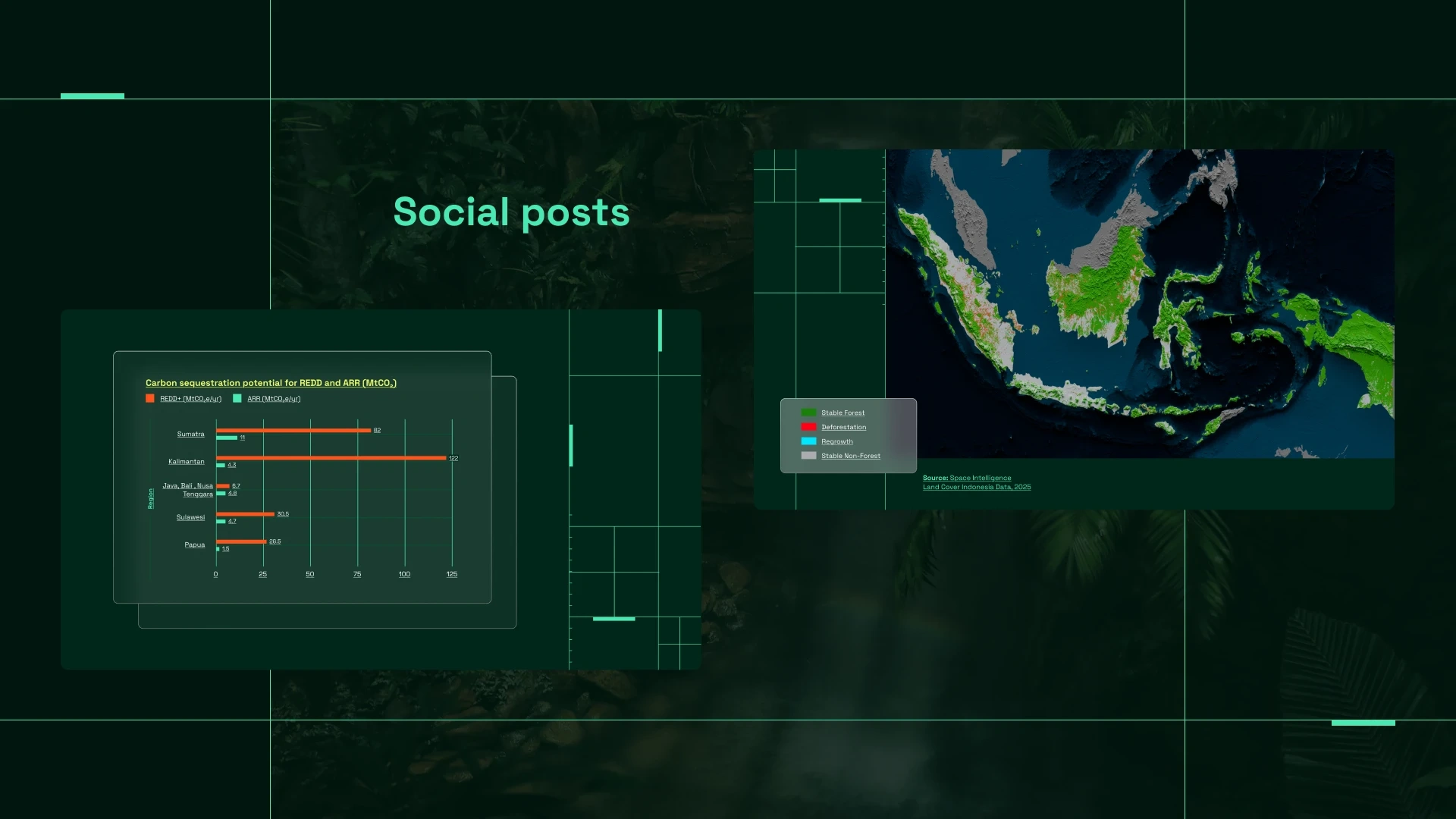Select the Social posts heading
This screenshot has width=1456, height=819.
click(511, 212)
